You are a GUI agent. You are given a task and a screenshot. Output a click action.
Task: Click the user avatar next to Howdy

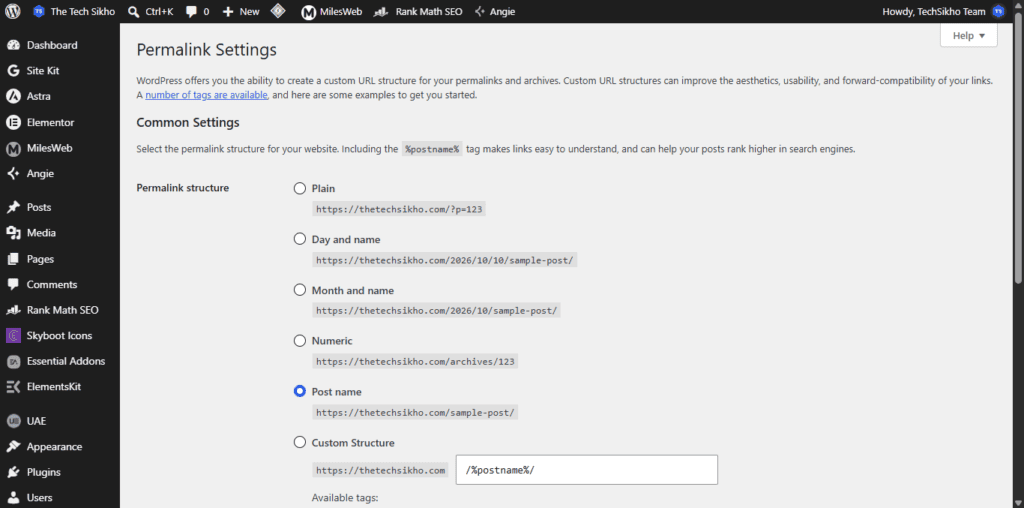click(x=998, y=11)
